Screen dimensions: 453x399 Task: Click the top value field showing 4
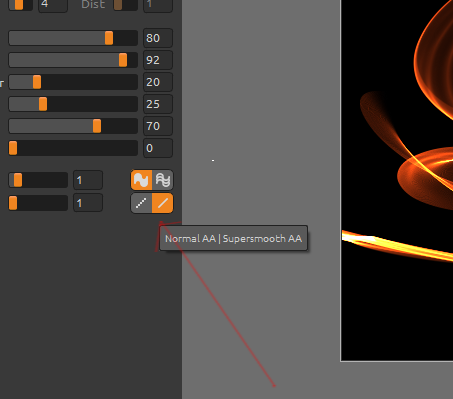point(53,6)
